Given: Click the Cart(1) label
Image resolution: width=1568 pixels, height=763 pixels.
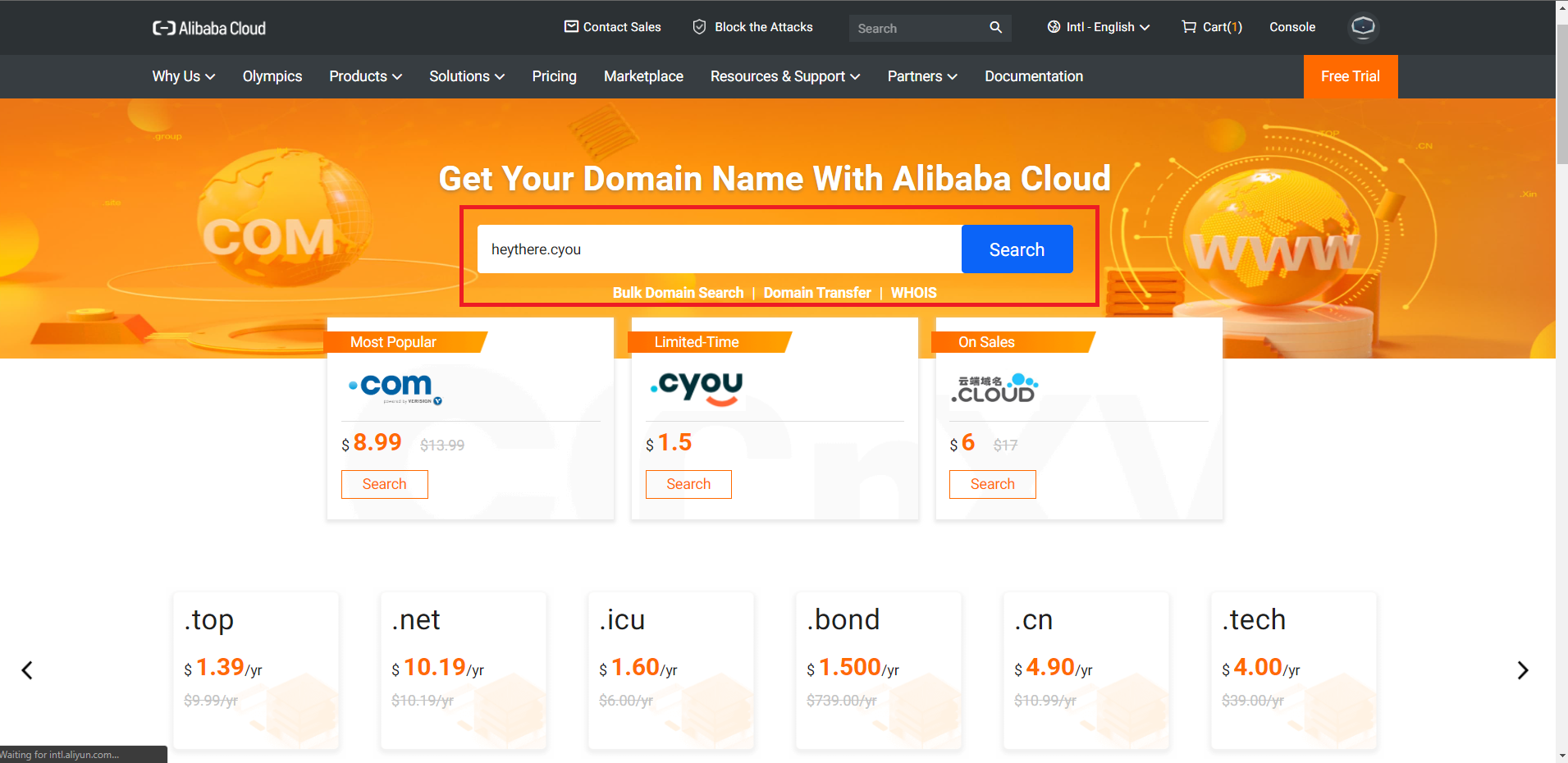Looking at the screenshot, I should pos(1223,27).
